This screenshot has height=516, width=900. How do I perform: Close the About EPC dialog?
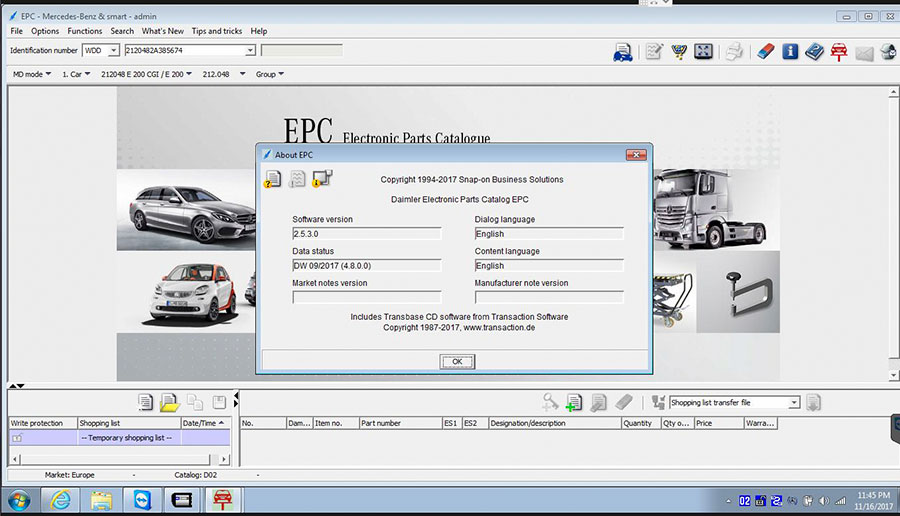636,154
